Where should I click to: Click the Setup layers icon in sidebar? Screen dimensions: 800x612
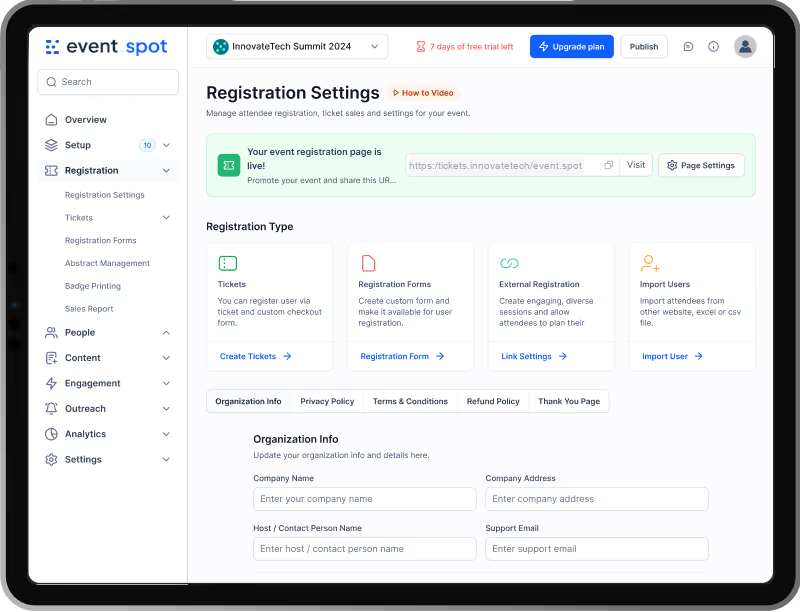pyautogui.click(x=51, y=145)
